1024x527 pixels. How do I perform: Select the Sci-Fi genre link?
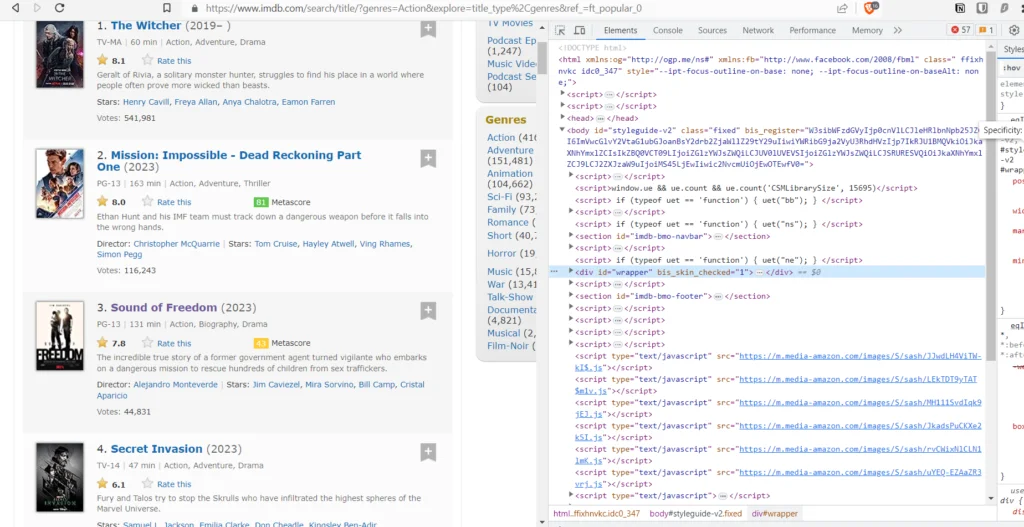(x=500, y=197)
